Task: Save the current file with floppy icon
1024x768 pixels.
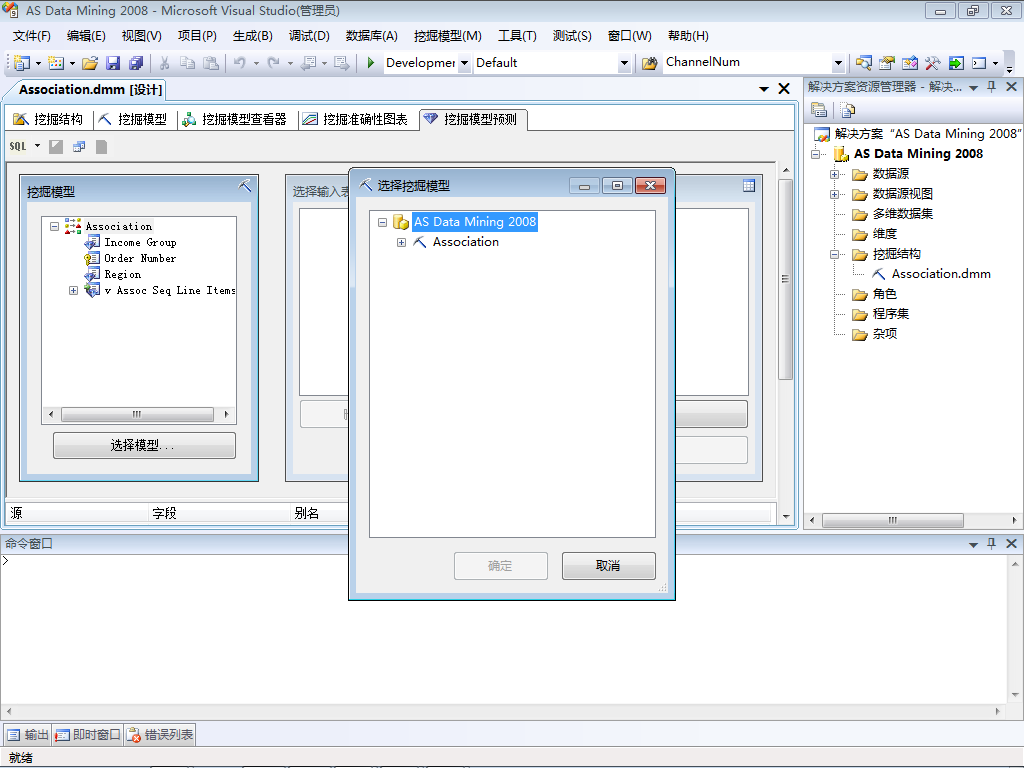Action: click(113, 63)
